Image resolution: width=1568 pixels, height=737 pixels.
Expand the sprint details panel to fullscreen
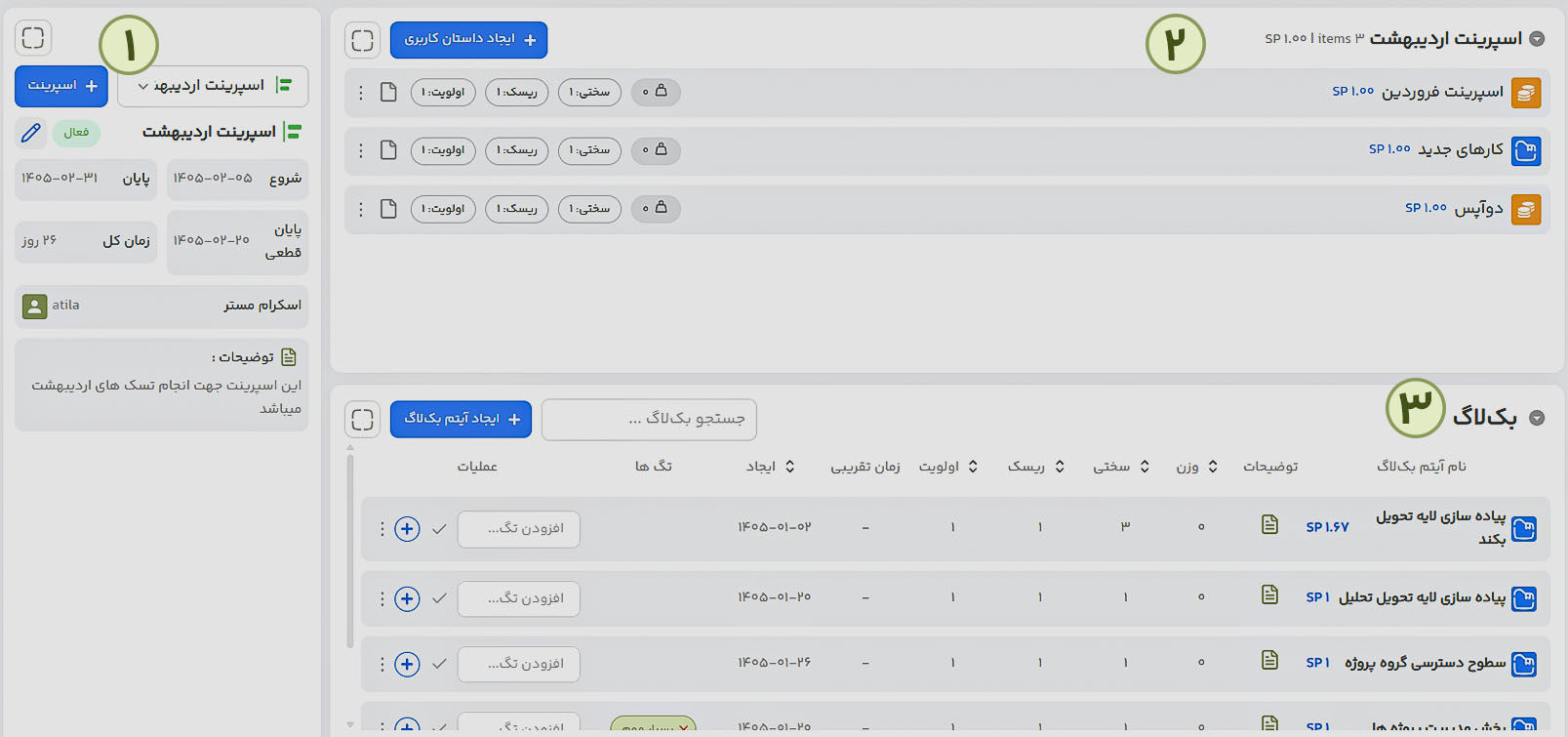pyautogui.click(x=33, y=38)
